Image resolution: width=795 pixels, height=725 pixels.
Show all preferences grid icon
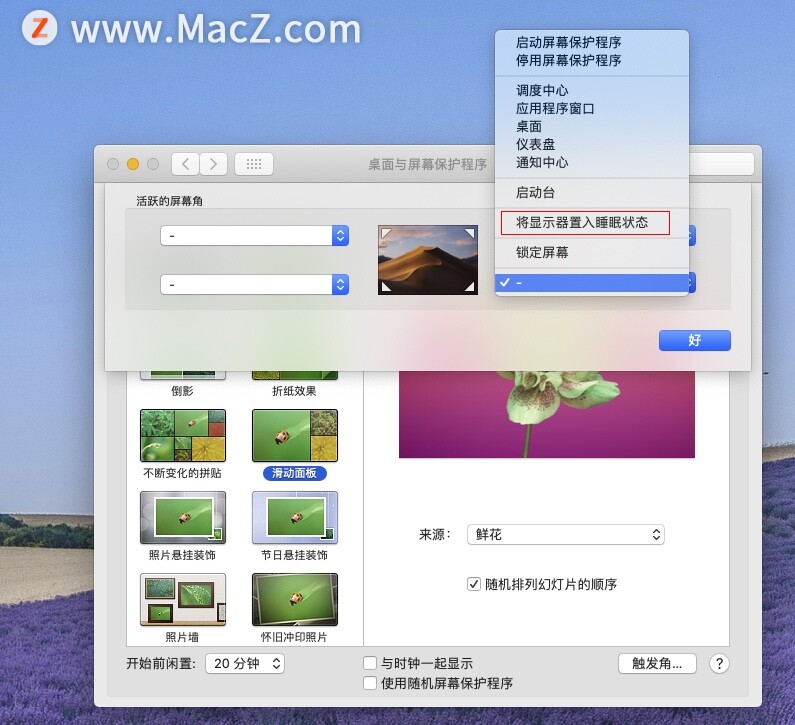[254, 164]
